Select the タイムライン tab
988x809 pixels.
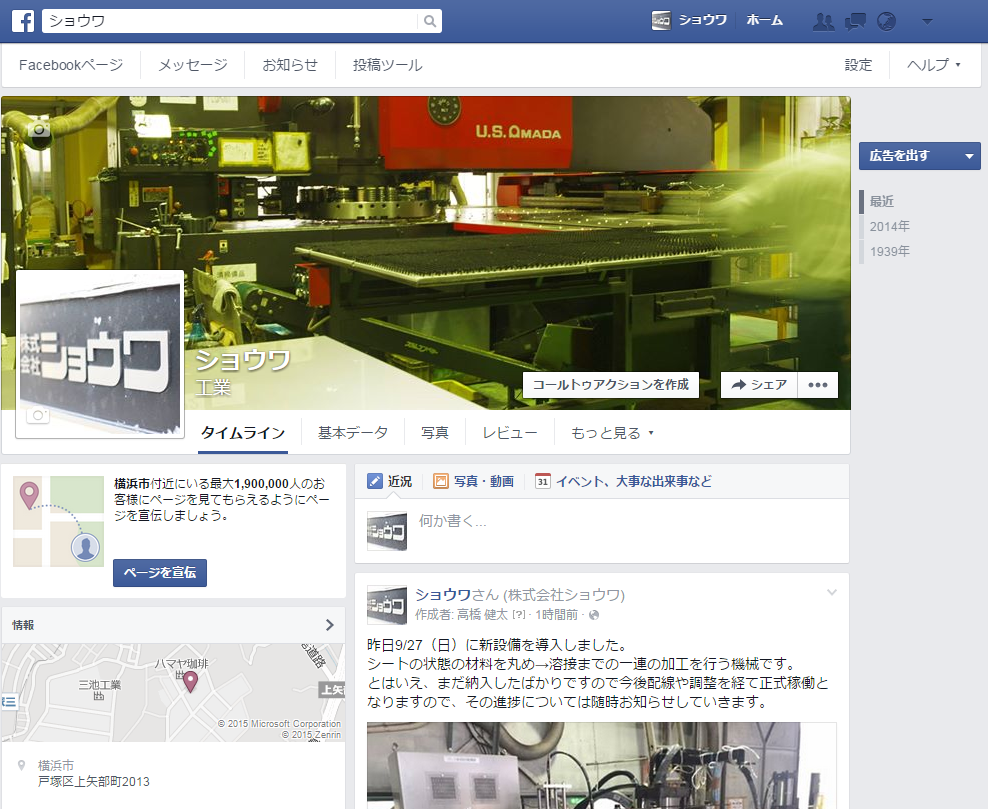point(243,433)
